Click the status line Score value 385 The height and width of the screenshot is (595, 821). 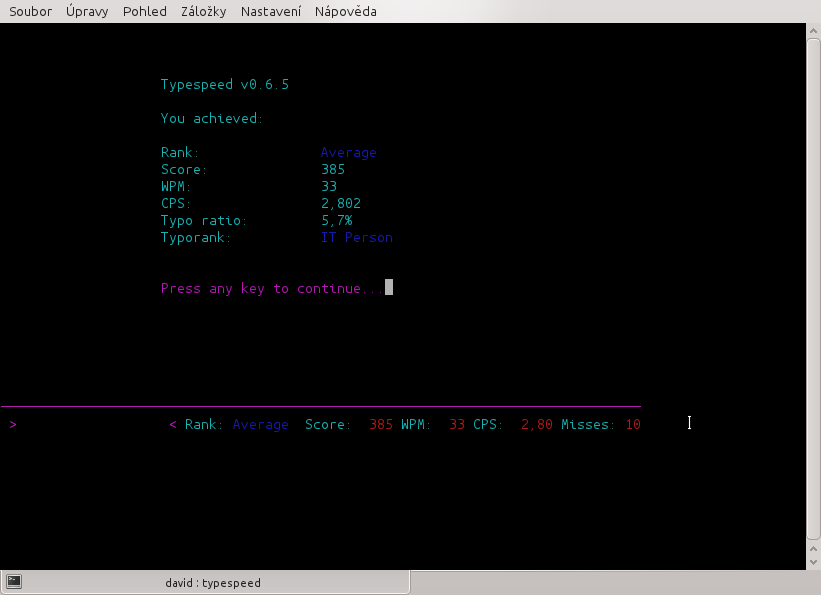pos(381,424)
